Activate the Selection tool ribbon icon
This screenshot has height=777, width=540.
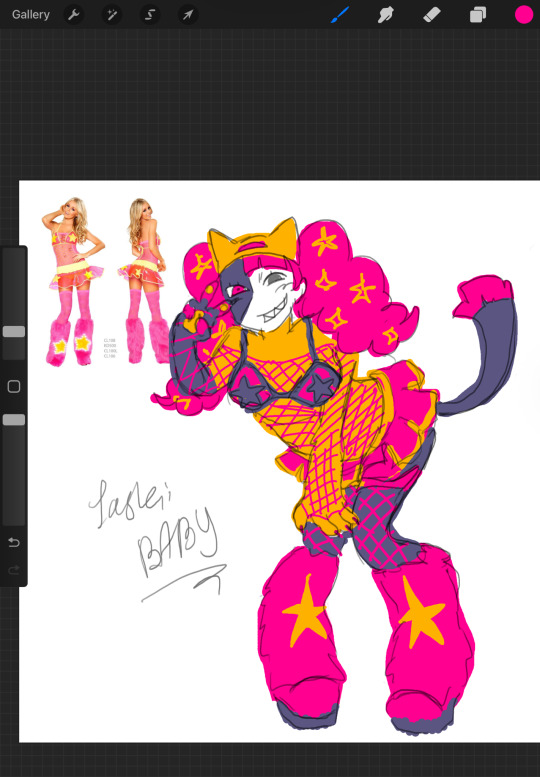coord(150,15)
